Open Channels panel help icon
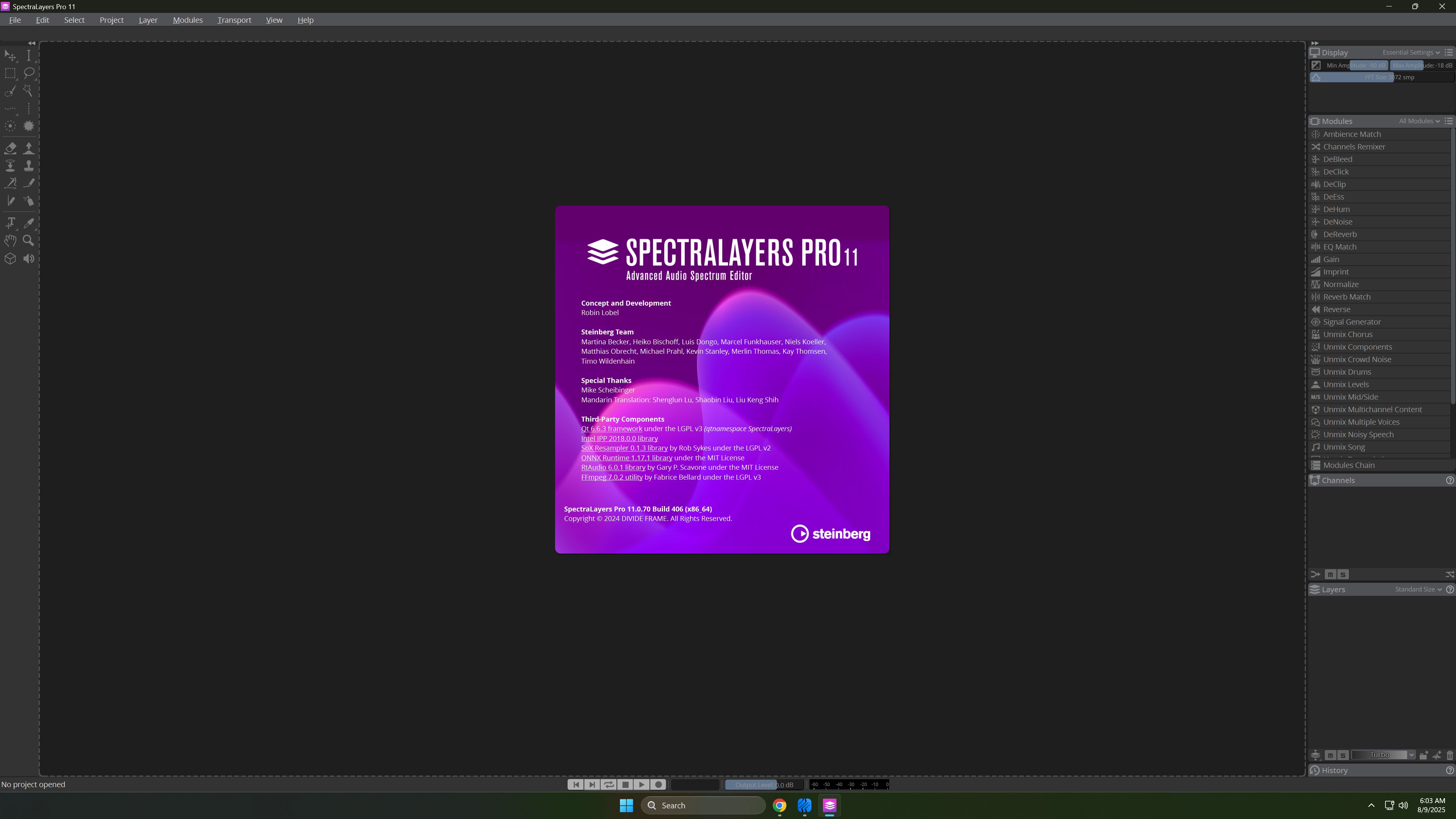This screenshot has height=819, width=1456. tap(1450, 480)
